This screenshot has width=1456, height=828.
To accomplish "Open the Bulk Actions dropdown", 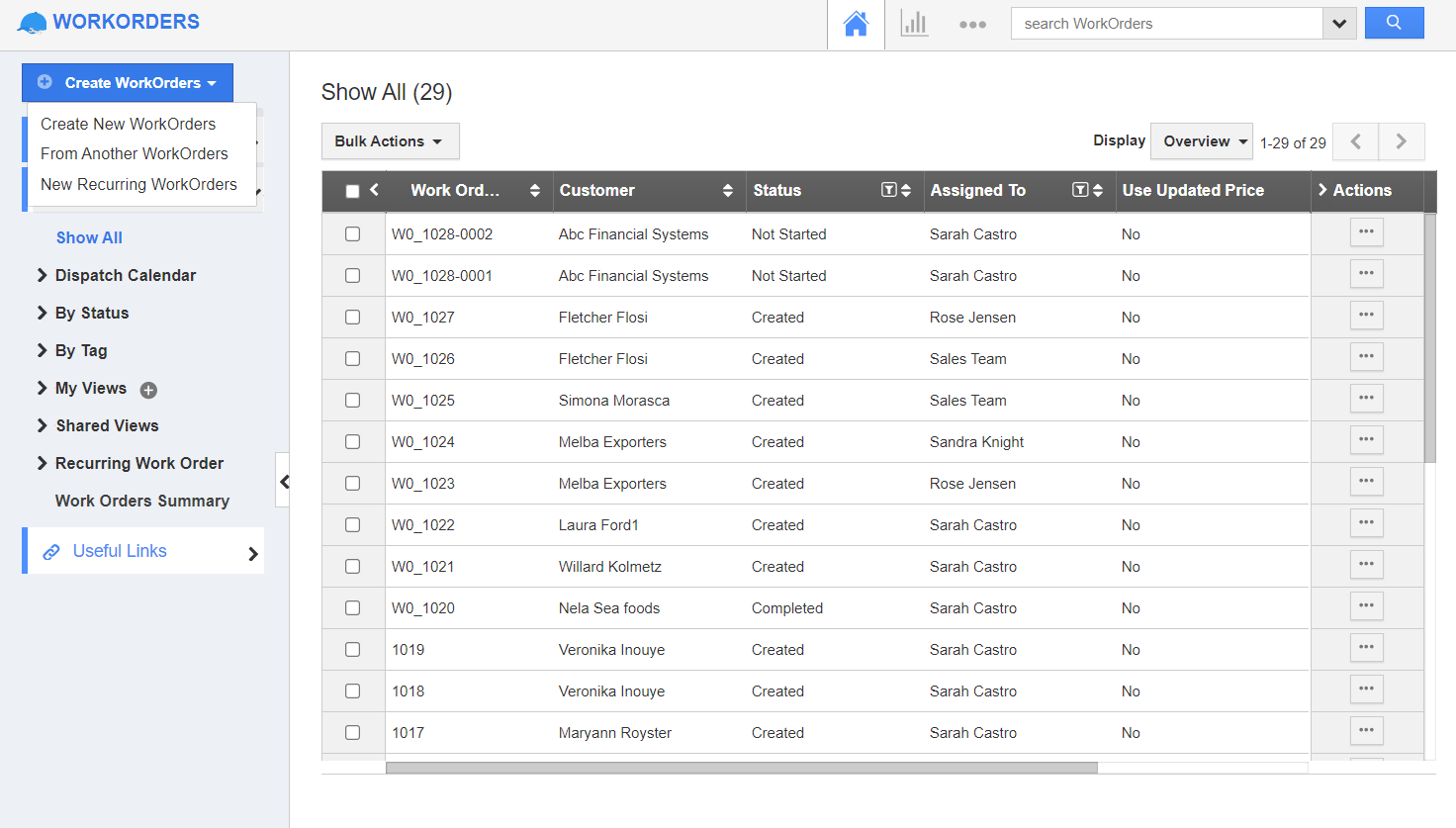I will pyautogui.click(x=390, y=141).
